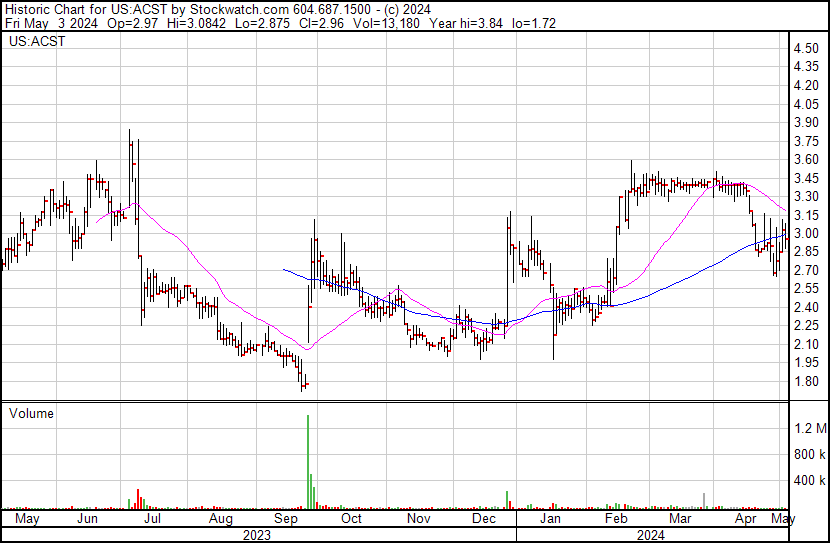
Task: Select the Oct marker on the time axis
Action: pos(351,520)
